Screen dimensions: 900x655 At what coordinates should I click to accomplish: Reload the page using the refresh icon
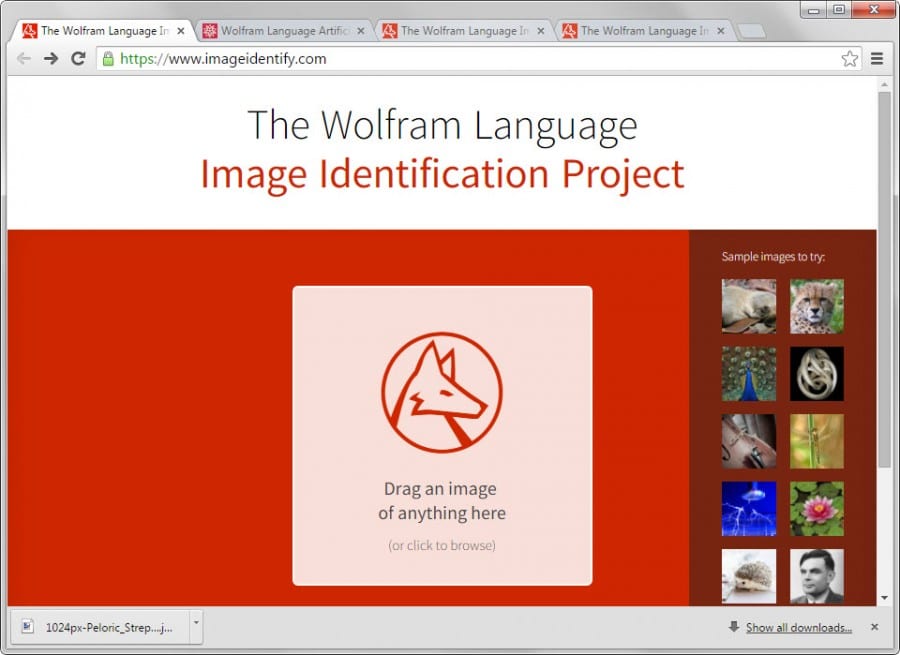coord(78,59)
